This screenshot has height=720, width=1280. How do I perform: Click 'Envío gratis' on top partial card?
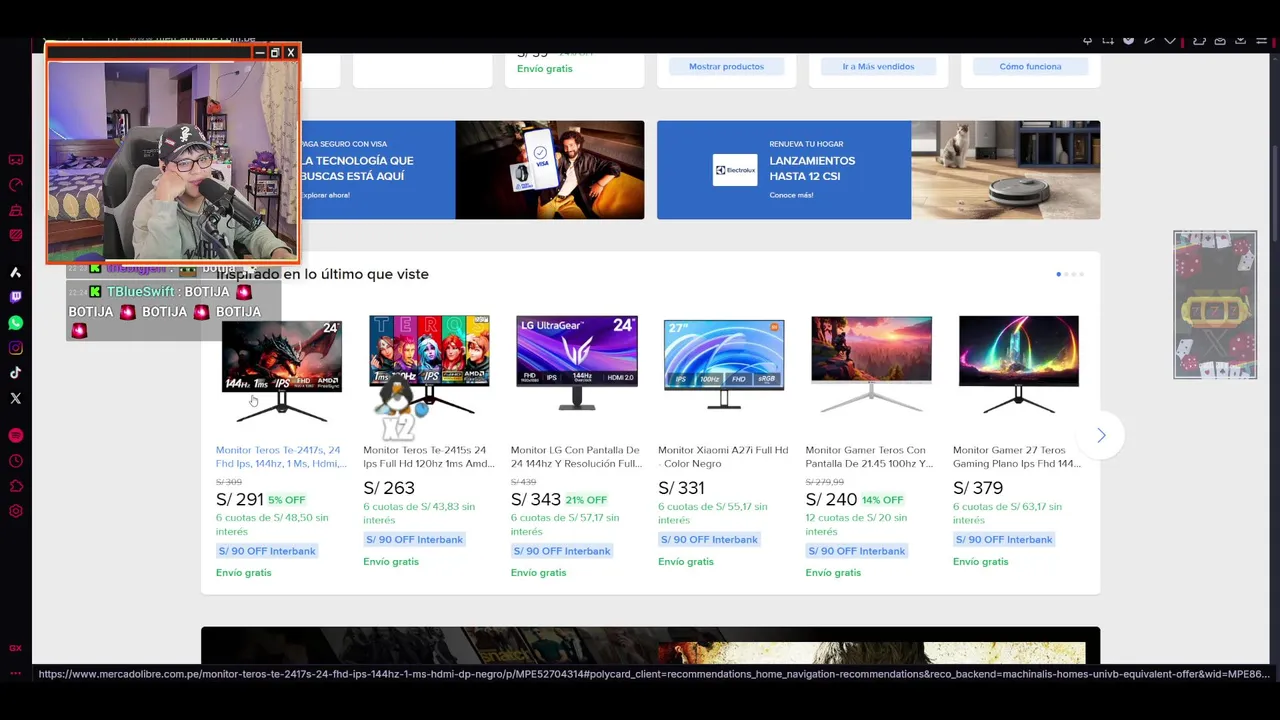coord(545,69)
